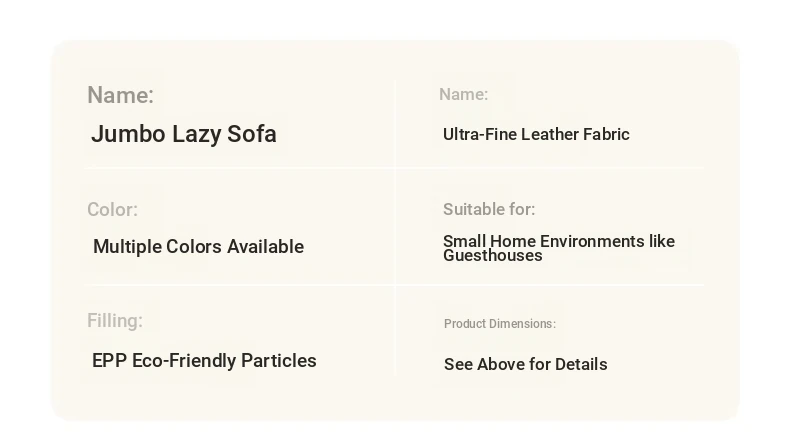Click Small Home Environments like Guesthouses text
This screenshot has width=790, height=444.
559,248
